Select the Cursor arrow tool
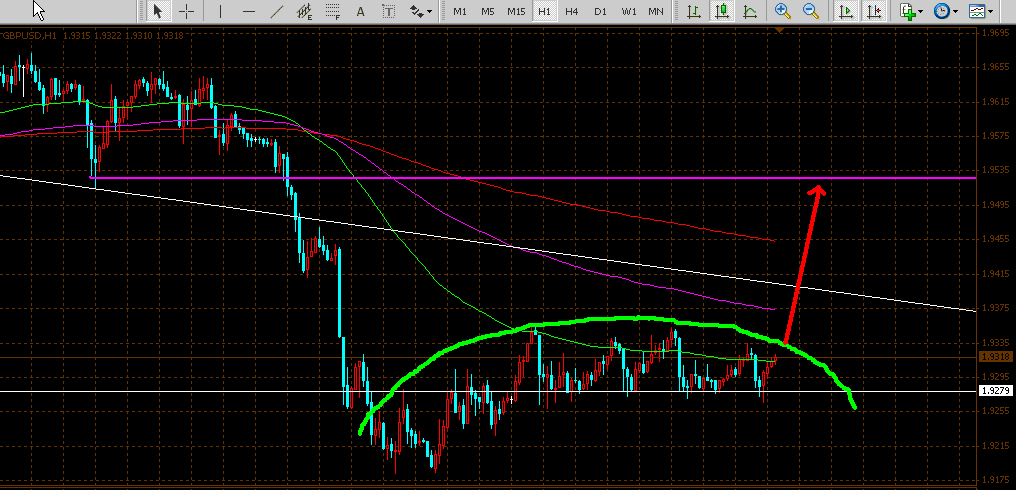Screen dimensions: 1016x490 157,11
